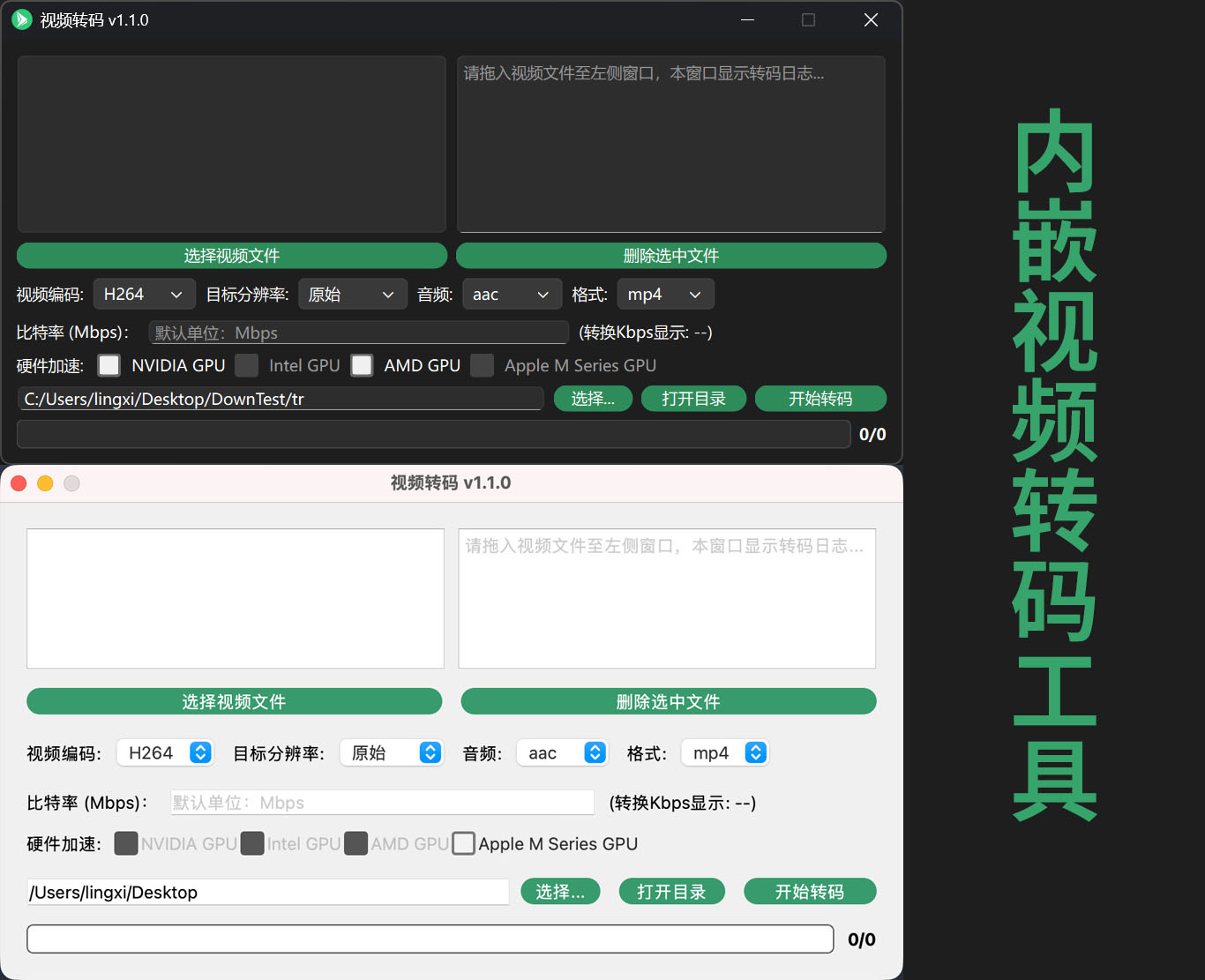Start transcoding with the 开始转码 button

coord(820,398)
